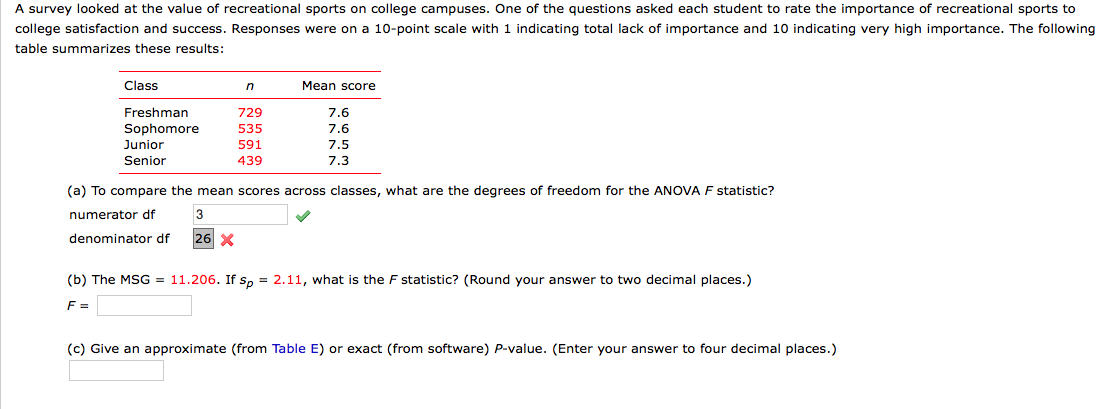The image size is (1117, 409).
Task: Click the mean score 7.3 cell
Action: click(338, 161)
